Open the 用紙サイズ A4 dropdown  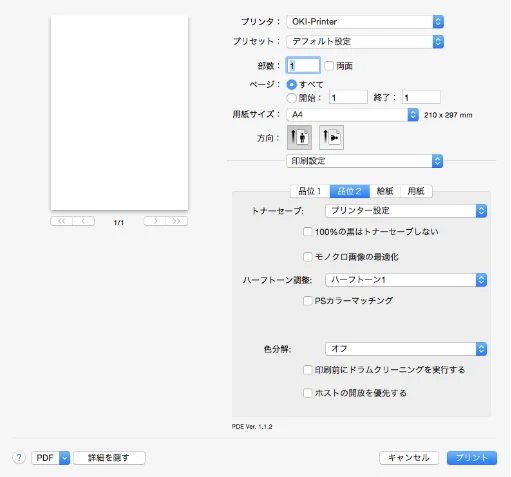click(x=352, y=115)
